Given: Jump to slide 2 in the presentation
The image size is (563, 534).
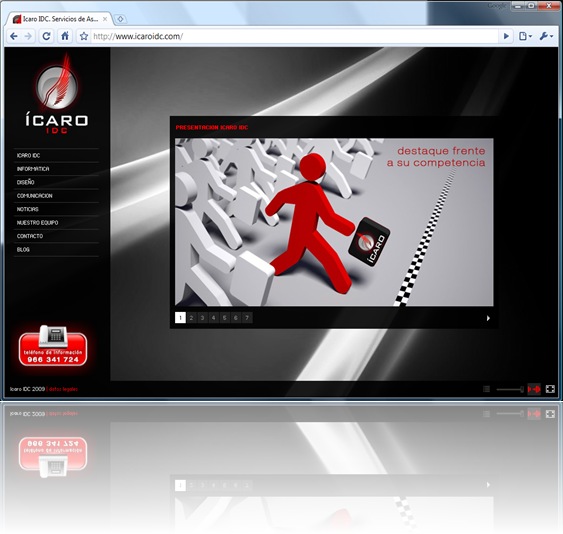Looking at the screenshot, I should click(191, 317).
